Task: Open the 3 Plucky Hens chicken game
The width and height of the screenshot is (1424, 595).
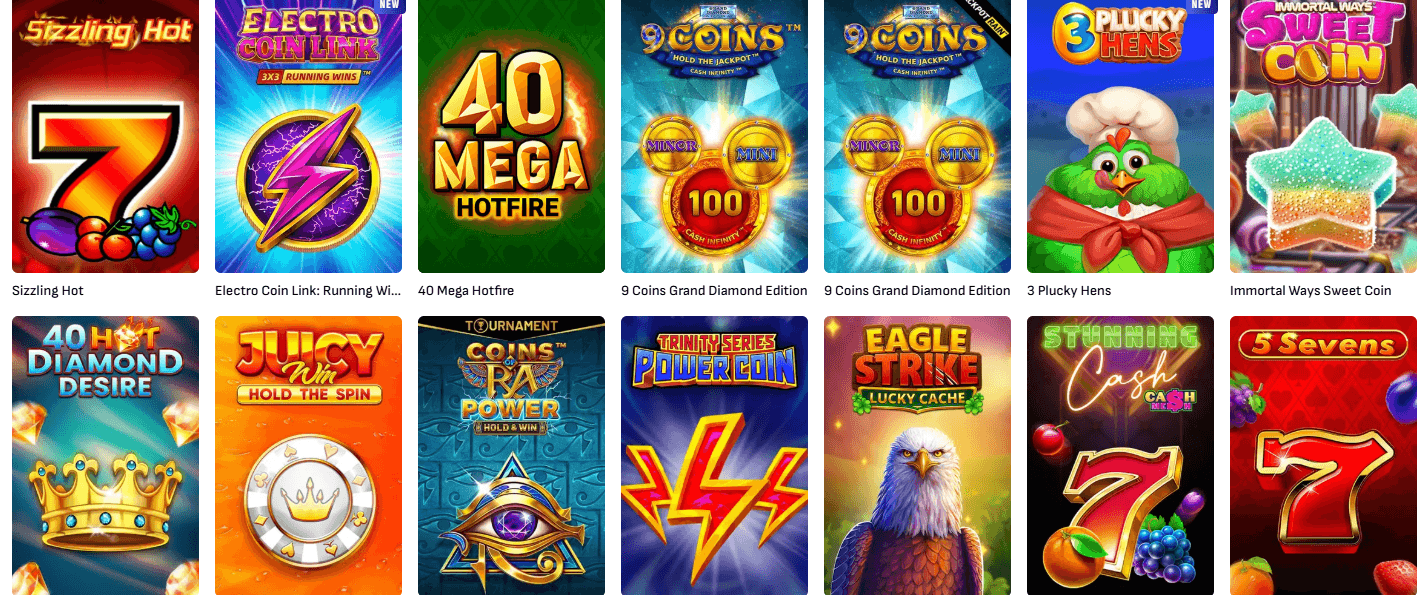Action: coord(1120,136)
